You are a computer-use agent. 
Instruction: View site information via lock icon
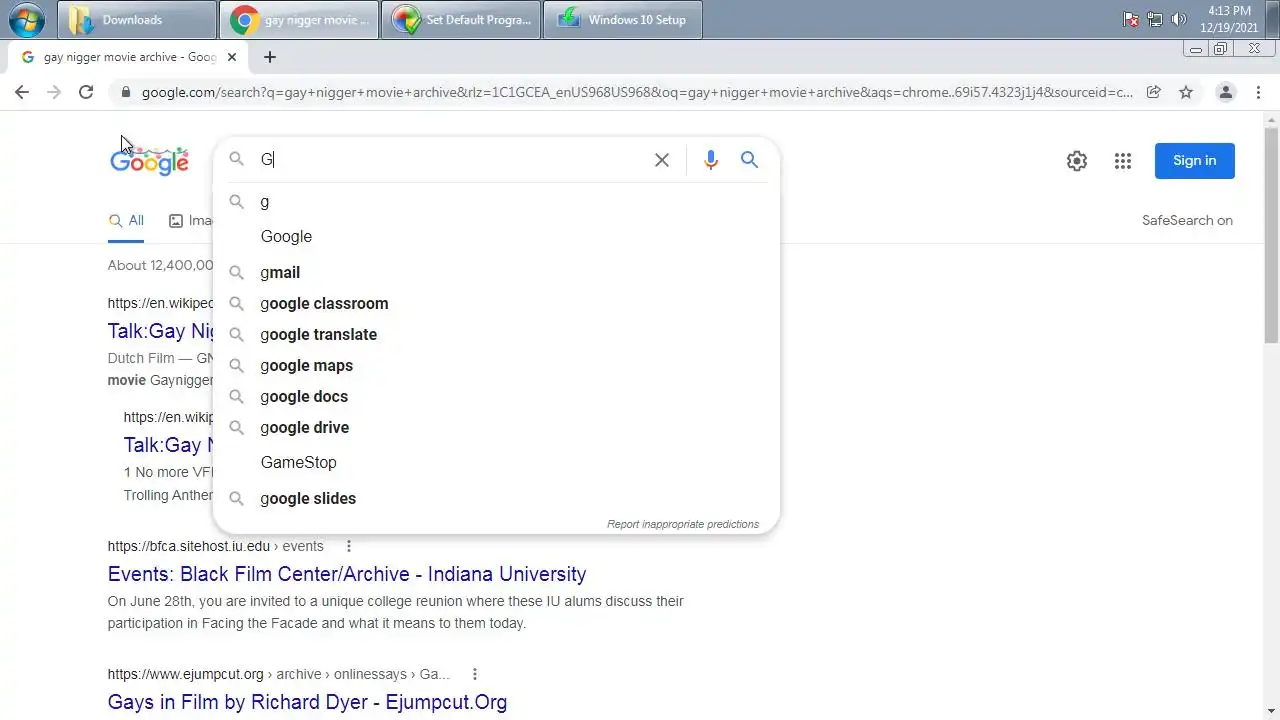(125, 92)
